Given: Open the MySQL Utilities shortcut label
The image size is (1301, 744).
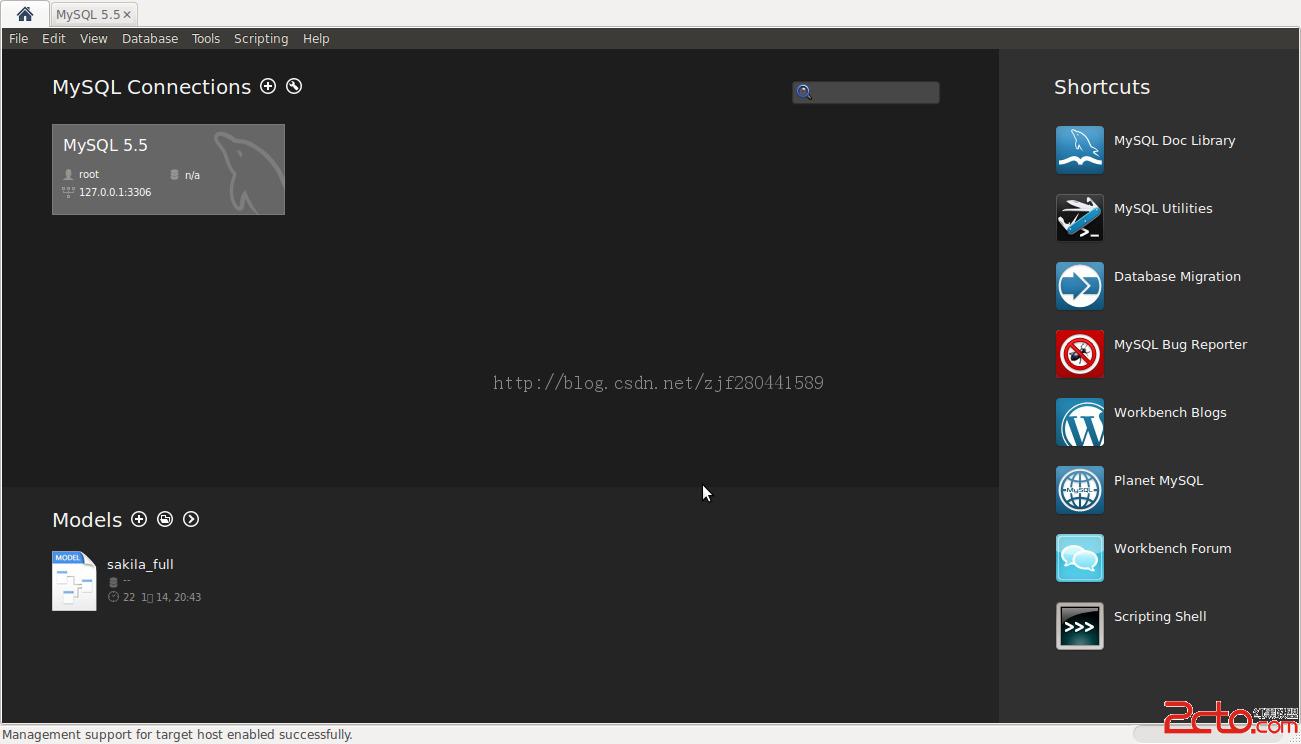Looking at the screenshot, I should coord(1163,208).
